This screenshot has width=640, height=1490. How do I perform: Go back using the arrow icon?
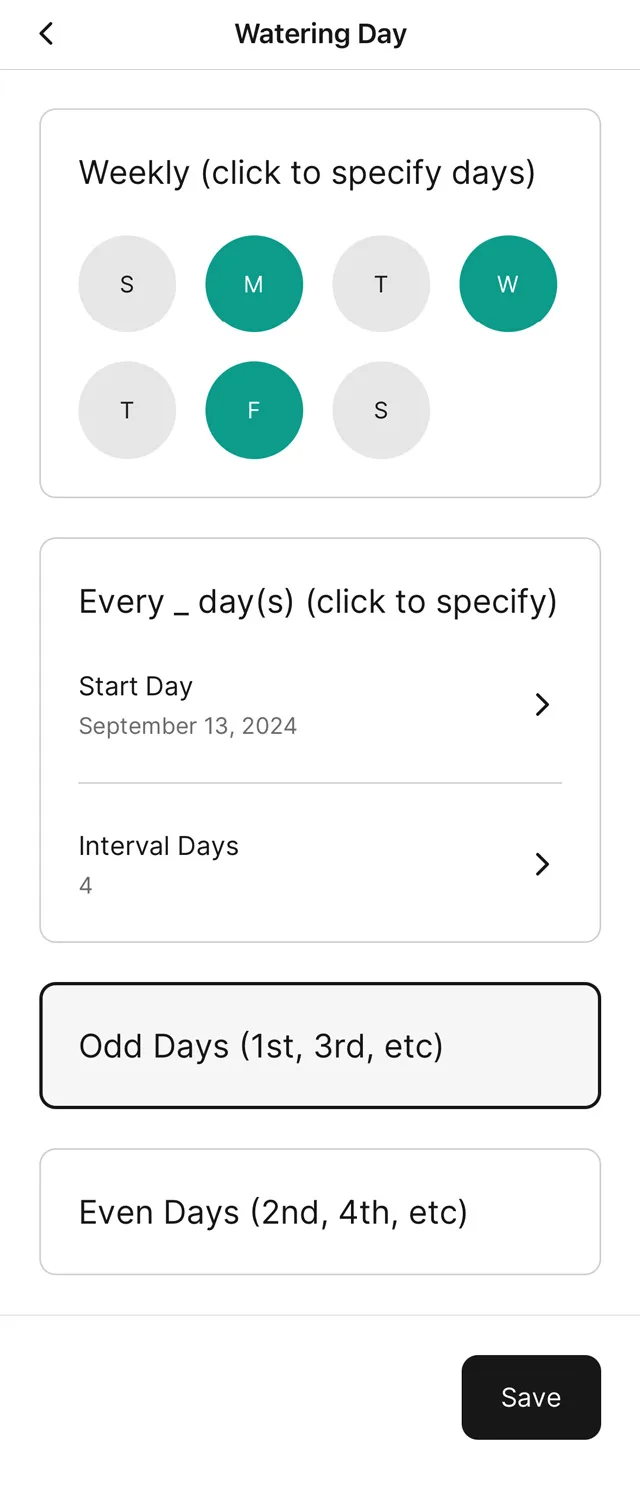[46, 34]
